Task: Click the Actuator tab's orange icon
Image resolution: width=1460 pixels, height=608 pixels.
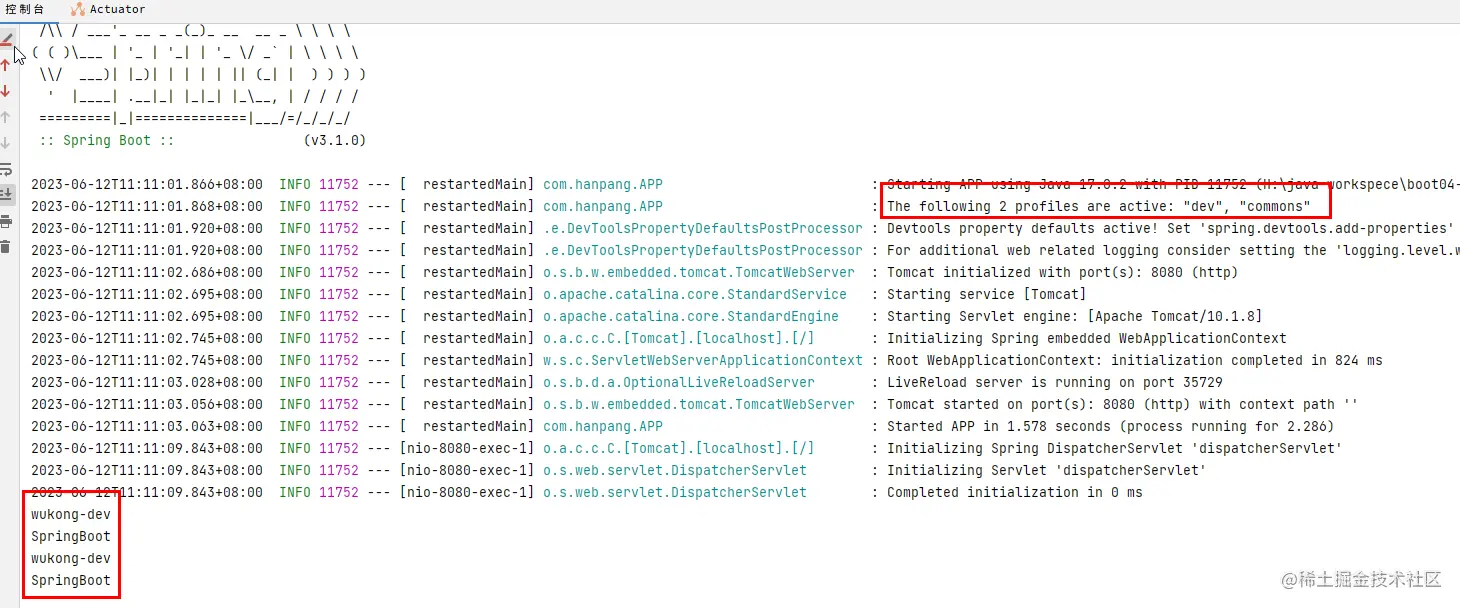Action: 78,9
